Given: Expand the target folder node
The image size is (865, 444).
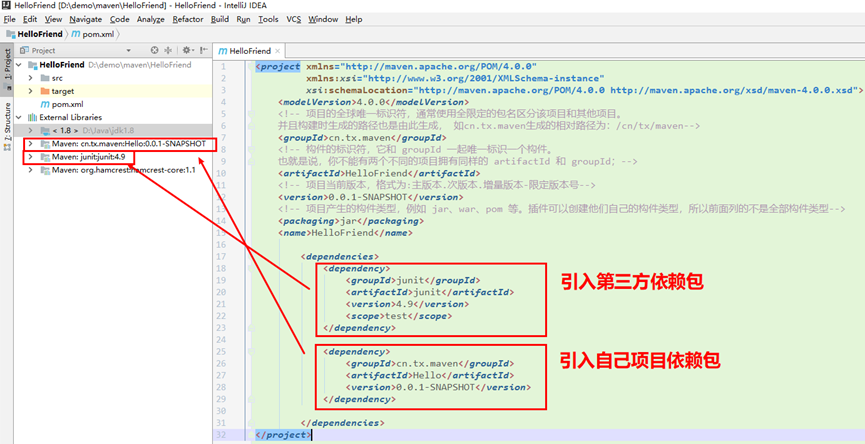Looking at the screenshot, I should click(31, 91).
